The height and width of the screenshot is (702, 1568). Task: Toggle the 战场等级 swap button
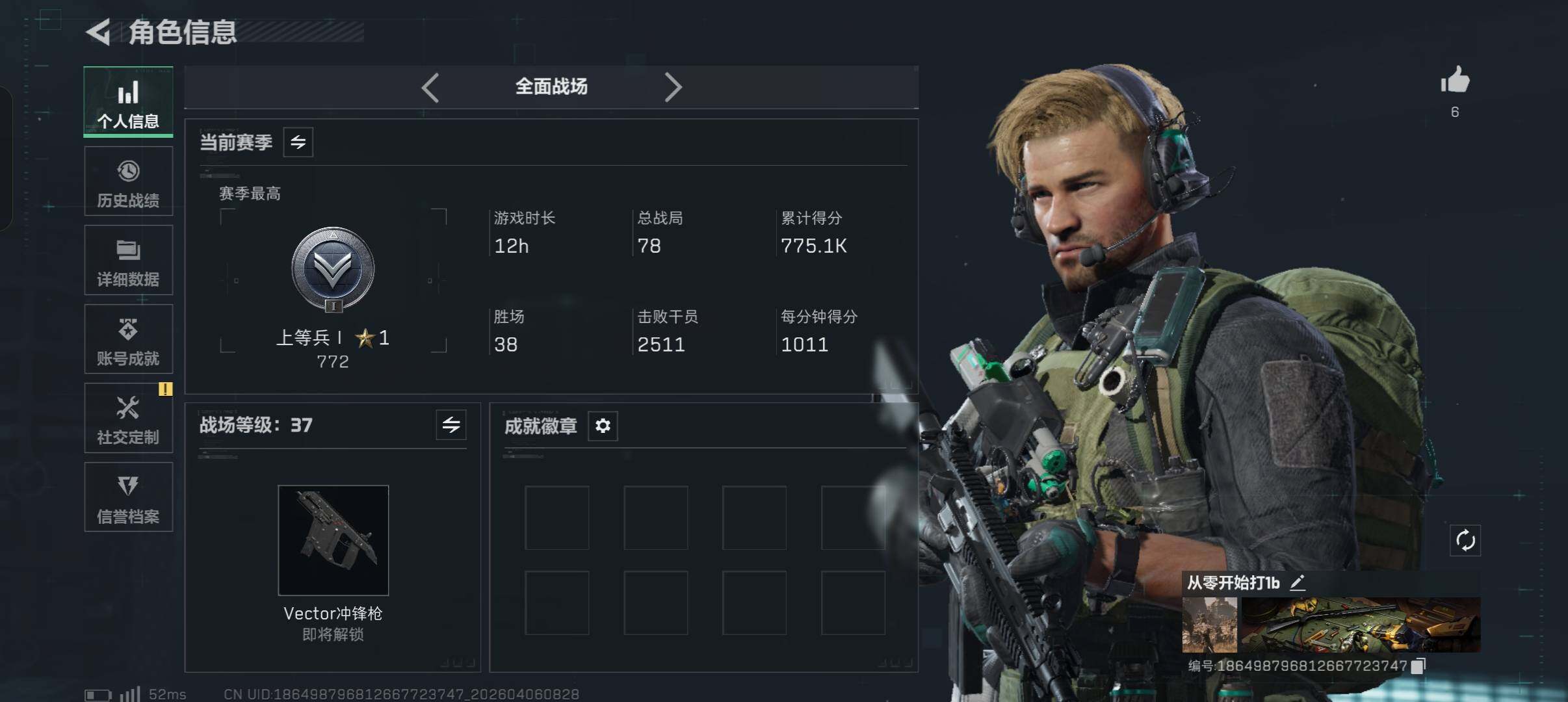[x=451, y=425]
